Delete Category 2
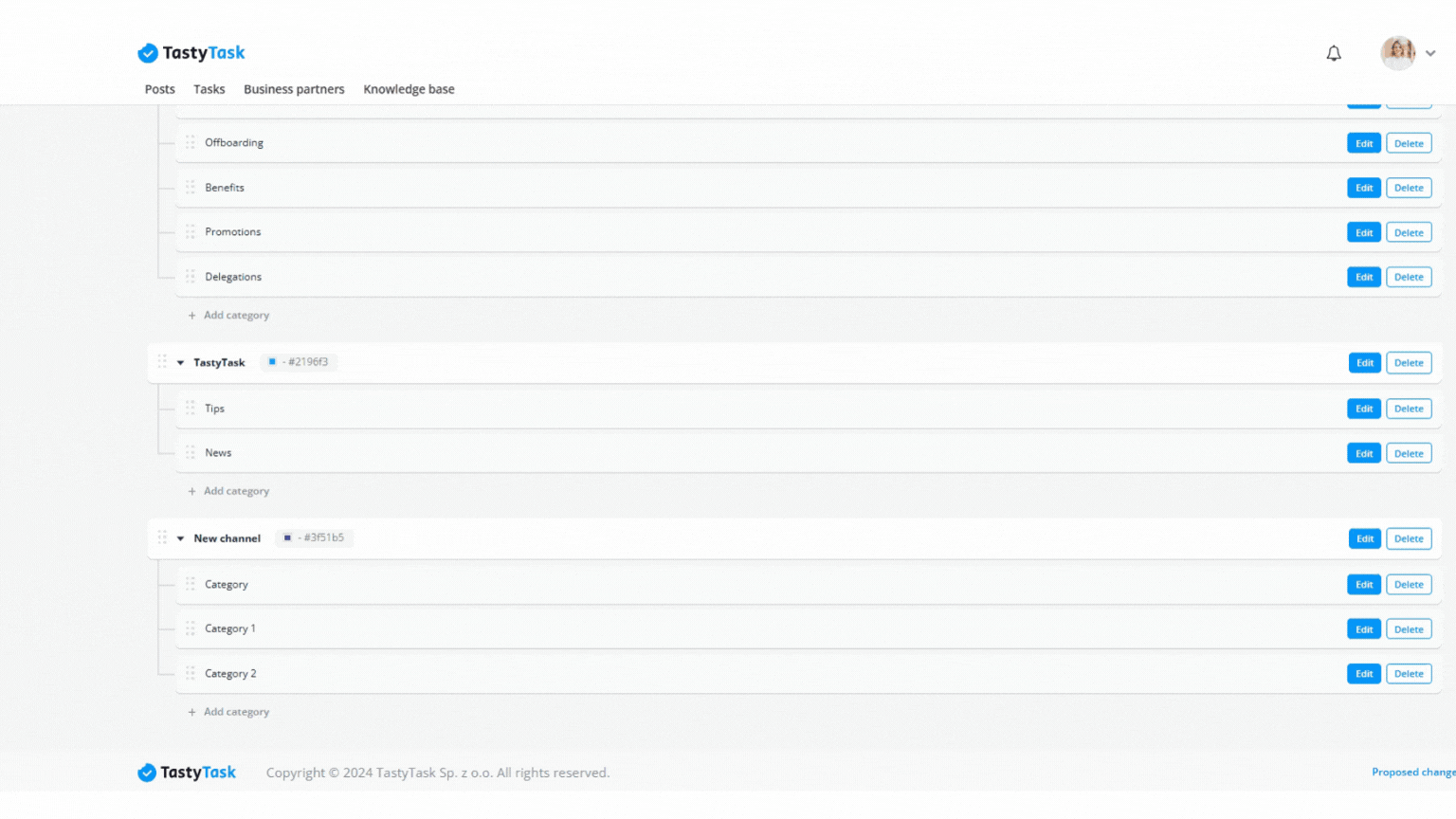 tap(1409, 674)
